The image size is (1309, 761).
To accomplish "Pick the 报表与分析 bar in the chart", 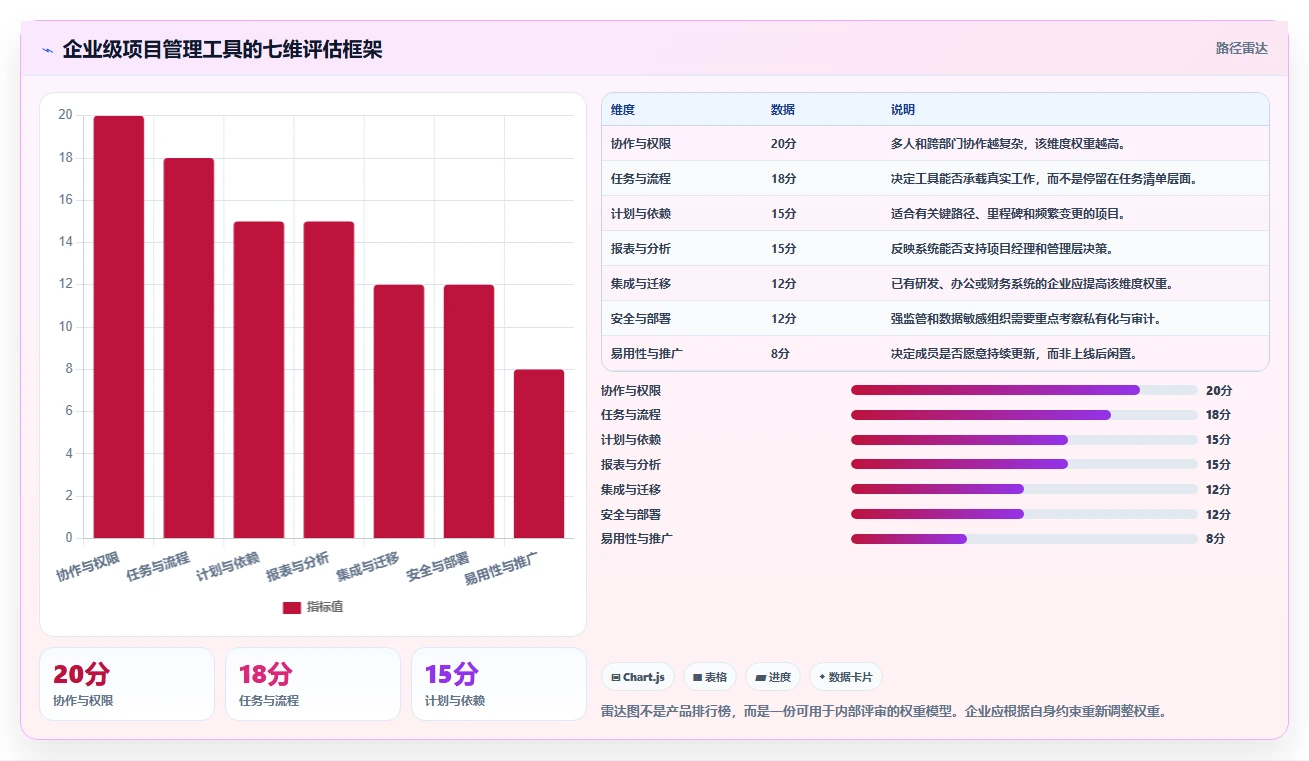I will (x=329, y=380).
